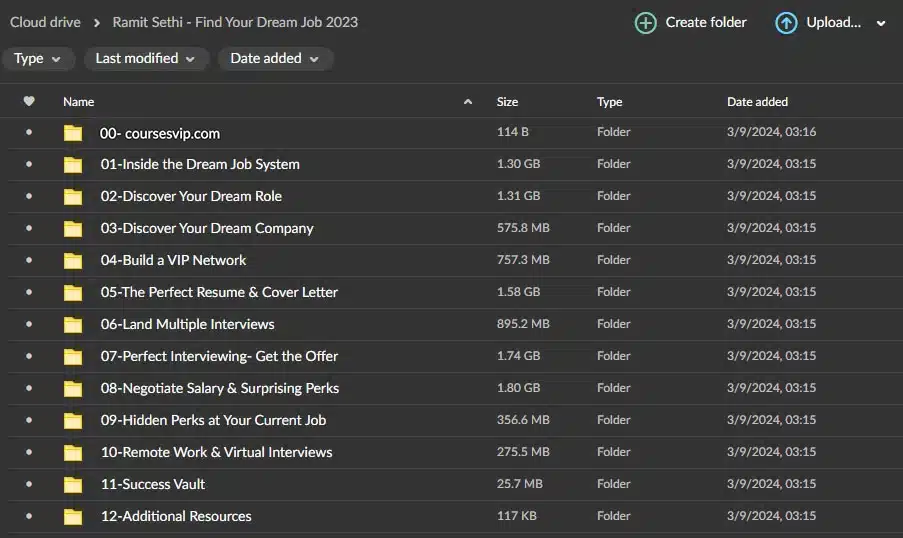Select 08-Negotiate Salary & Surprising Perks name
This screenshot has height=538, width=903.
(x=219, y=389)
